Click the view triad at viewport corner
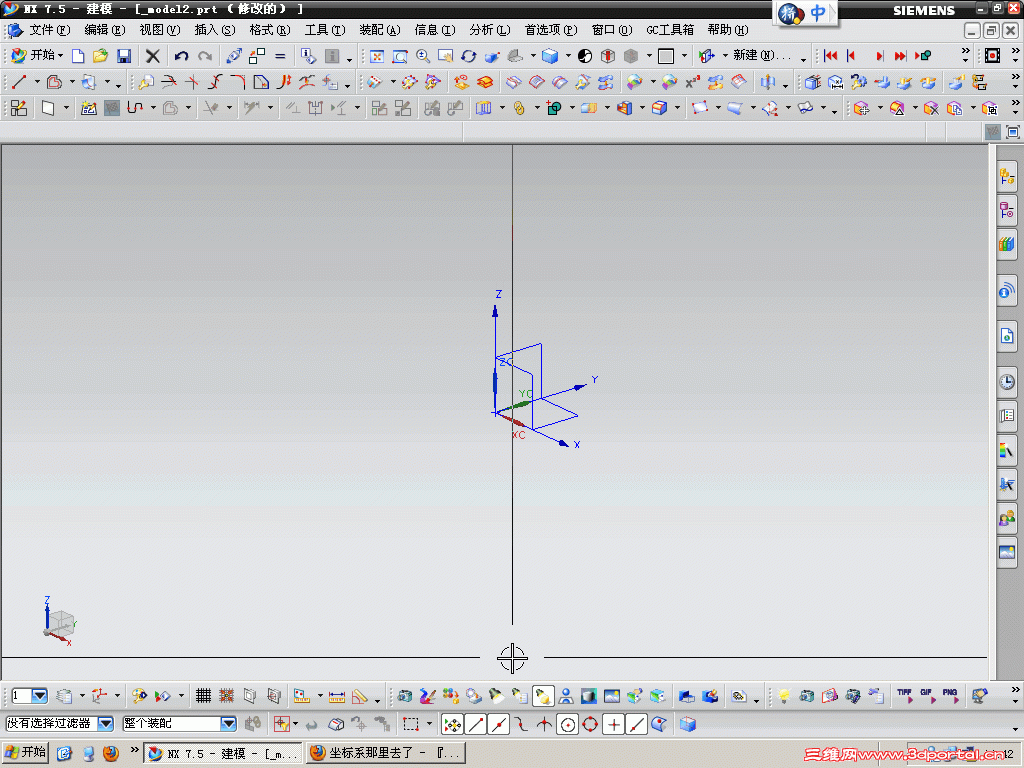Image resolution: width=1024 pixels, height=768 pixels. pyautogui.click(x=59, y=622)
